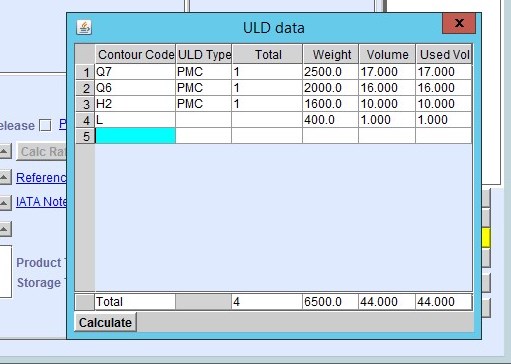The image size is (511, 364).
Task: Click the Weight column header
Action: [x=331, y=54]
